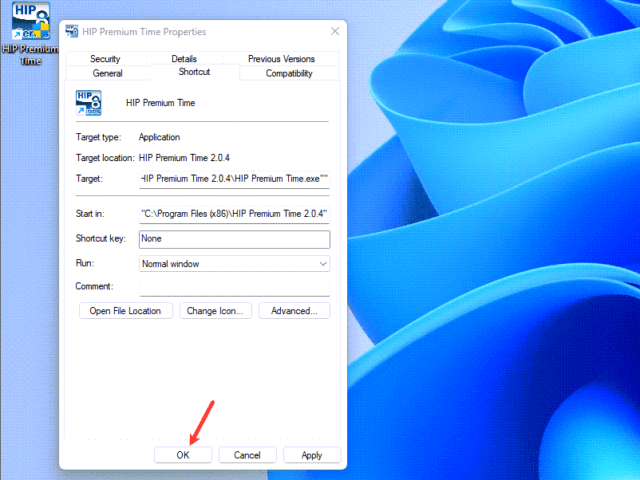The image size is (640, 480).
Task: Click the Change Icon button
Action: (x=215, y=311)
